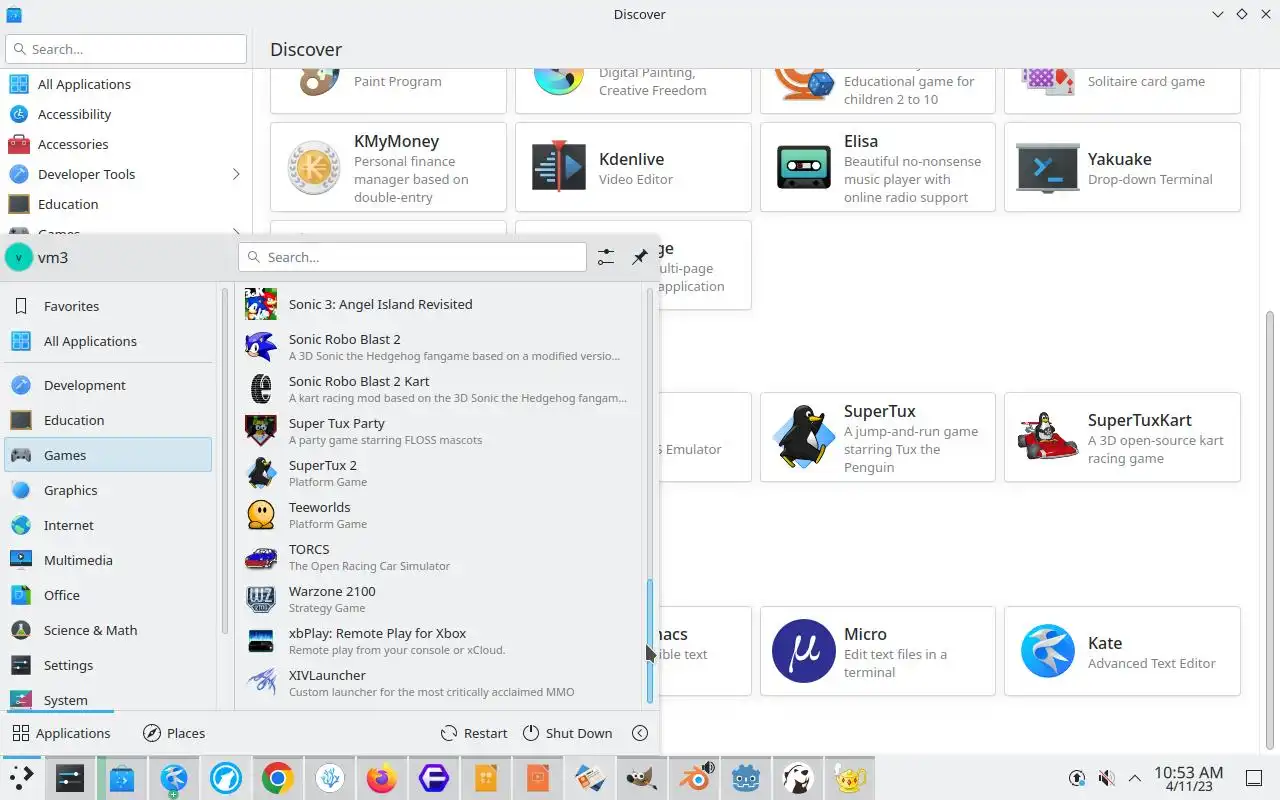Select Internet category in launcher

pyautogui.click(x=108, y=525)
